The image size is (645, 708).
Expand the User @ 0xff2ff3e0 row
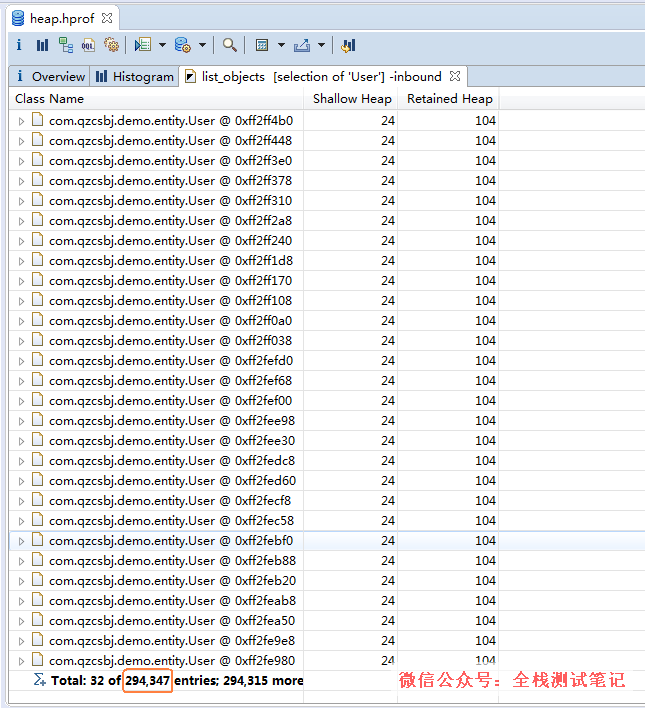tap(21, 161)
